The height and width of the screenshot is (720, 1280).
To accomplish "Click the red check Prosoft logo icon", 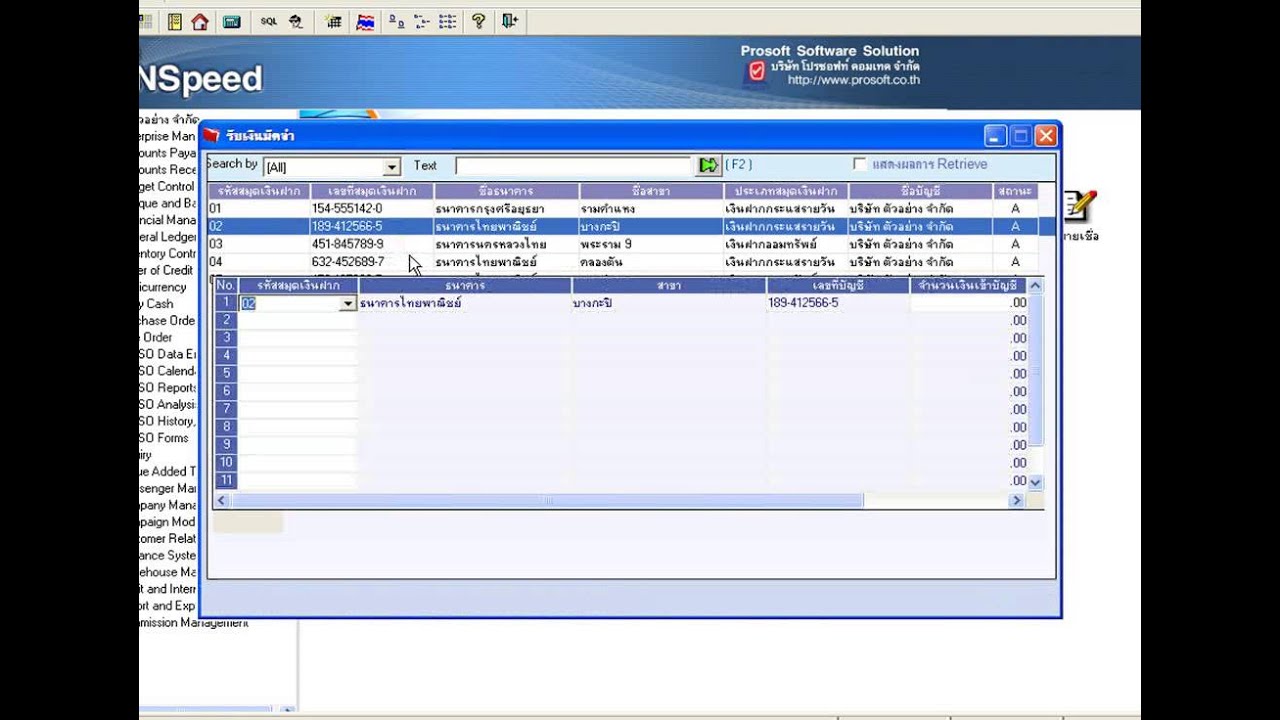I will point(757,71).
